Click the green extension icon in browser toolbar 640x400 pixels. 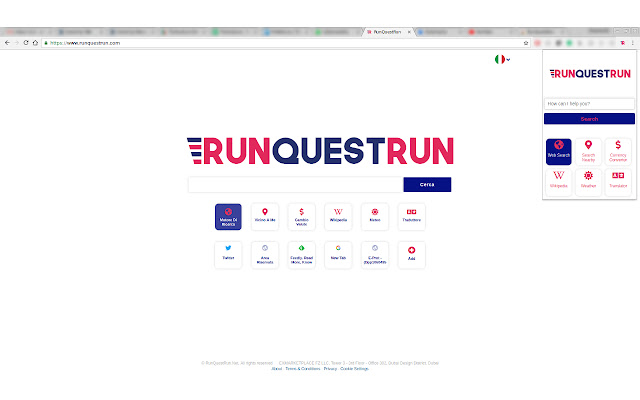(569, 43)
